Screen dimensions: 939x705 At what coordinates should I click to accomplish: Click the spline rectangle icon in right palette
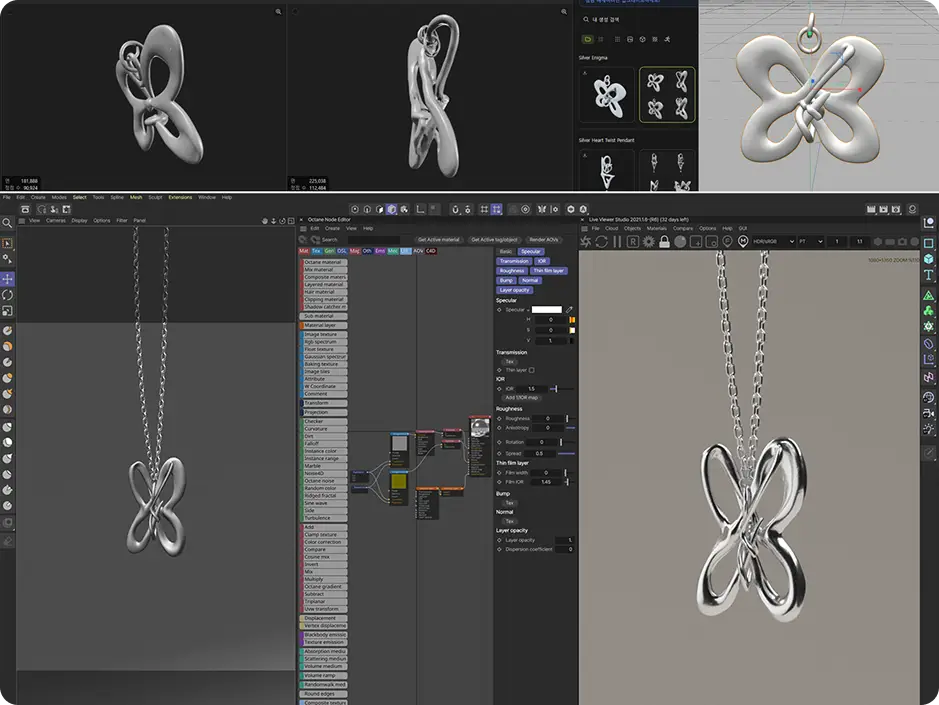(x=928, y=243)
